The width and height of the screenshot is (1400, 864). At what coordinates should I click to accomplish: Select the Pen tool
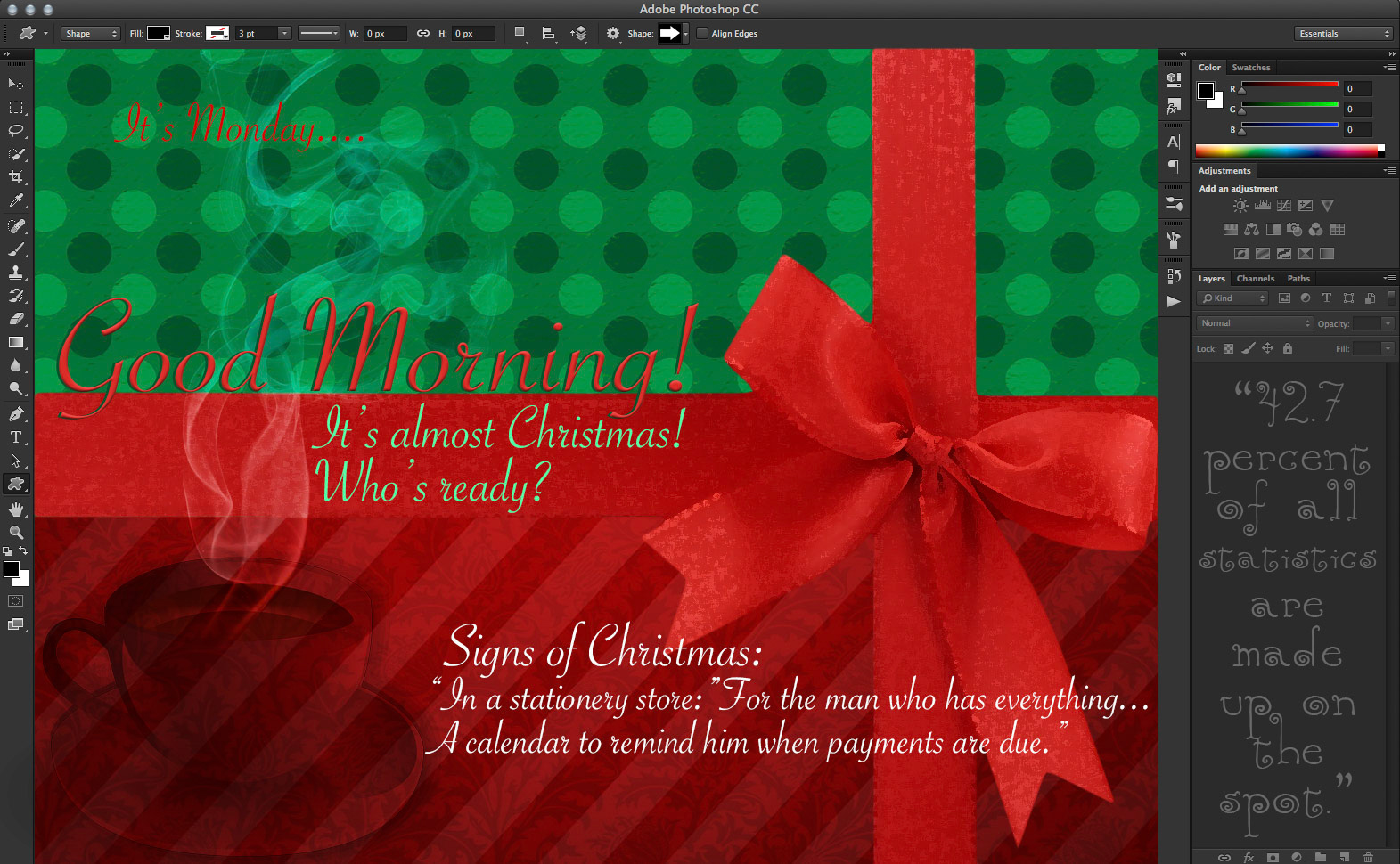(x=16, y=414)
